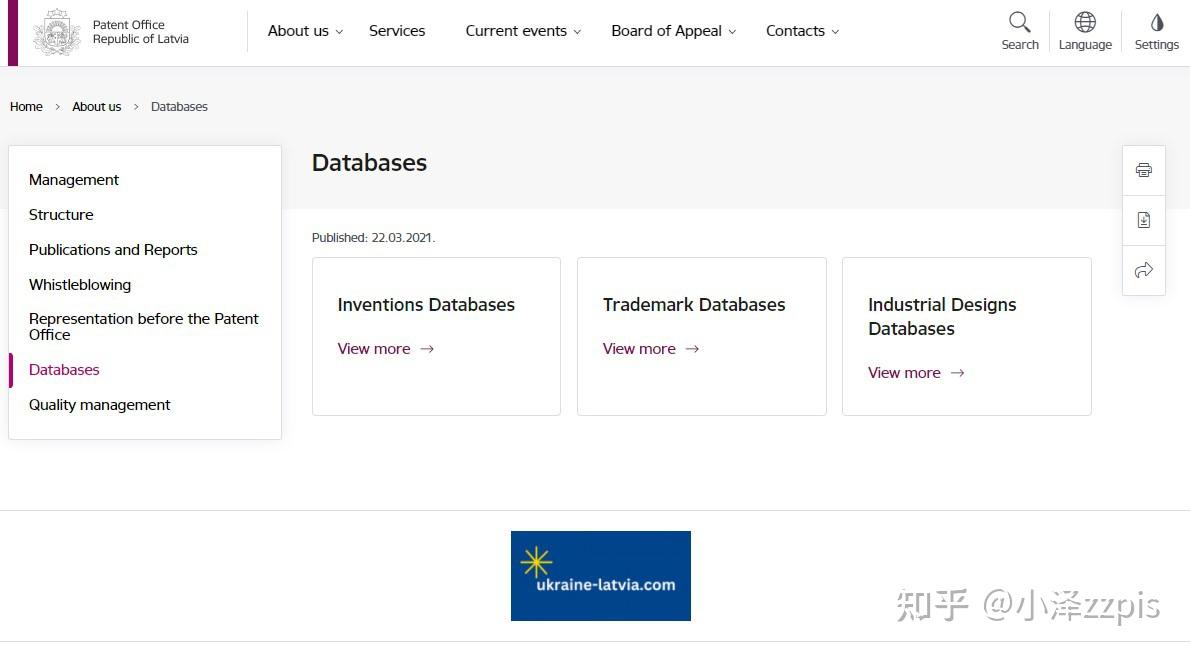
Task: Click the ukraine-latvia.com banner
Action: (600, 576)
